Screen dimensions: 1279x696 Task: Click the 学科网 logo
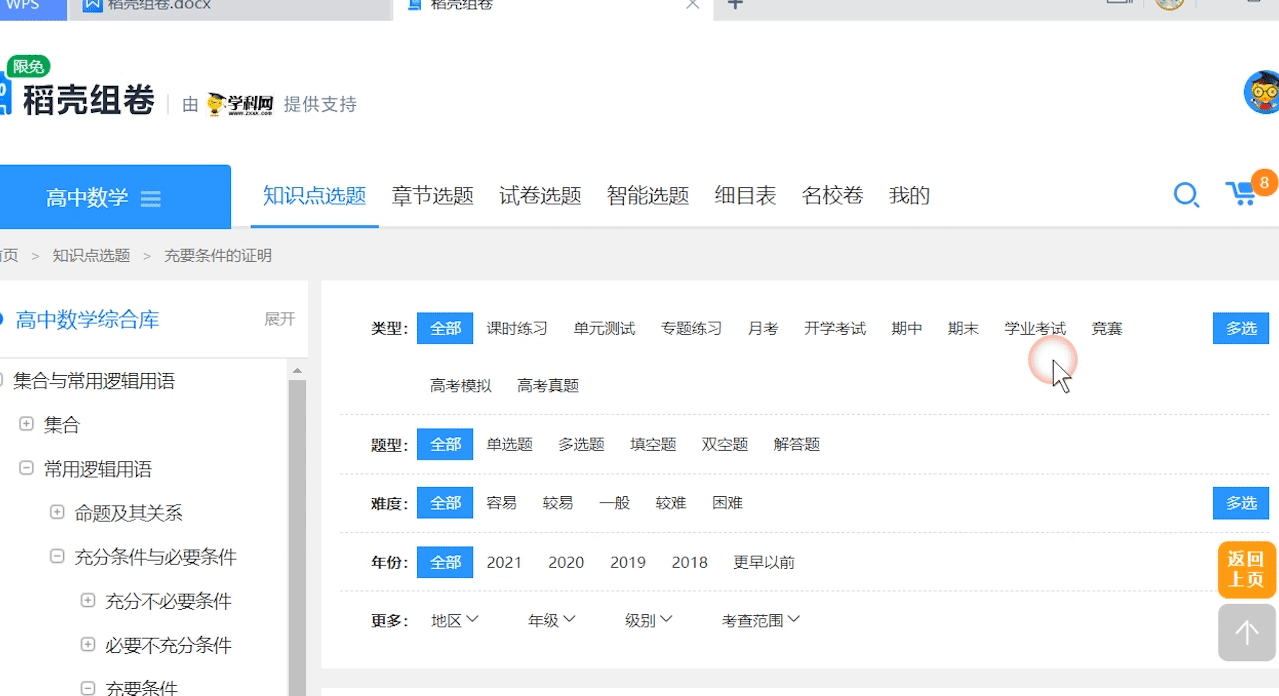[240, 104]
